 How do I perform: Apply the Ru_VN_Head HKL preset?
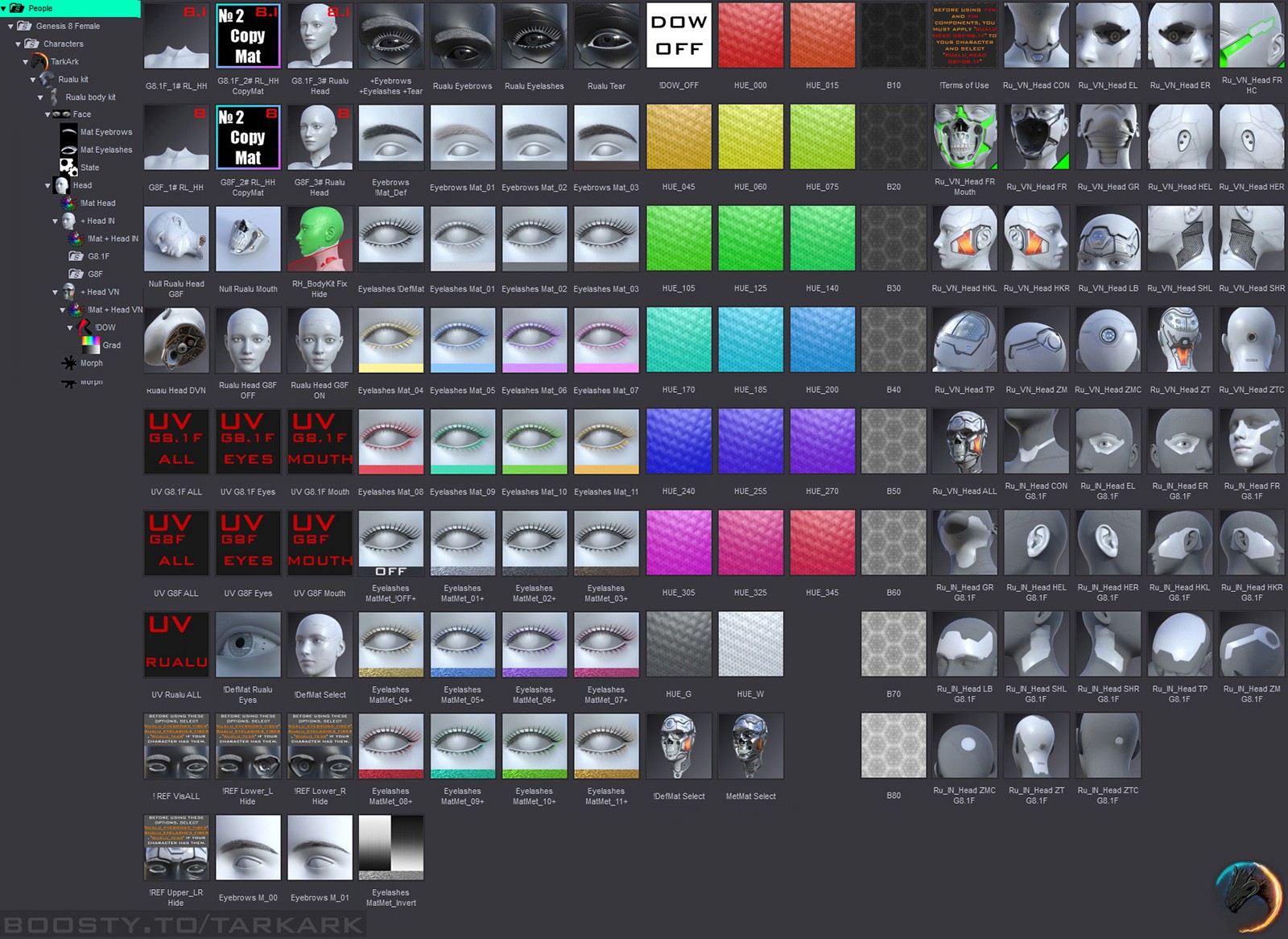pyautogui.click(x=964, y=238)
